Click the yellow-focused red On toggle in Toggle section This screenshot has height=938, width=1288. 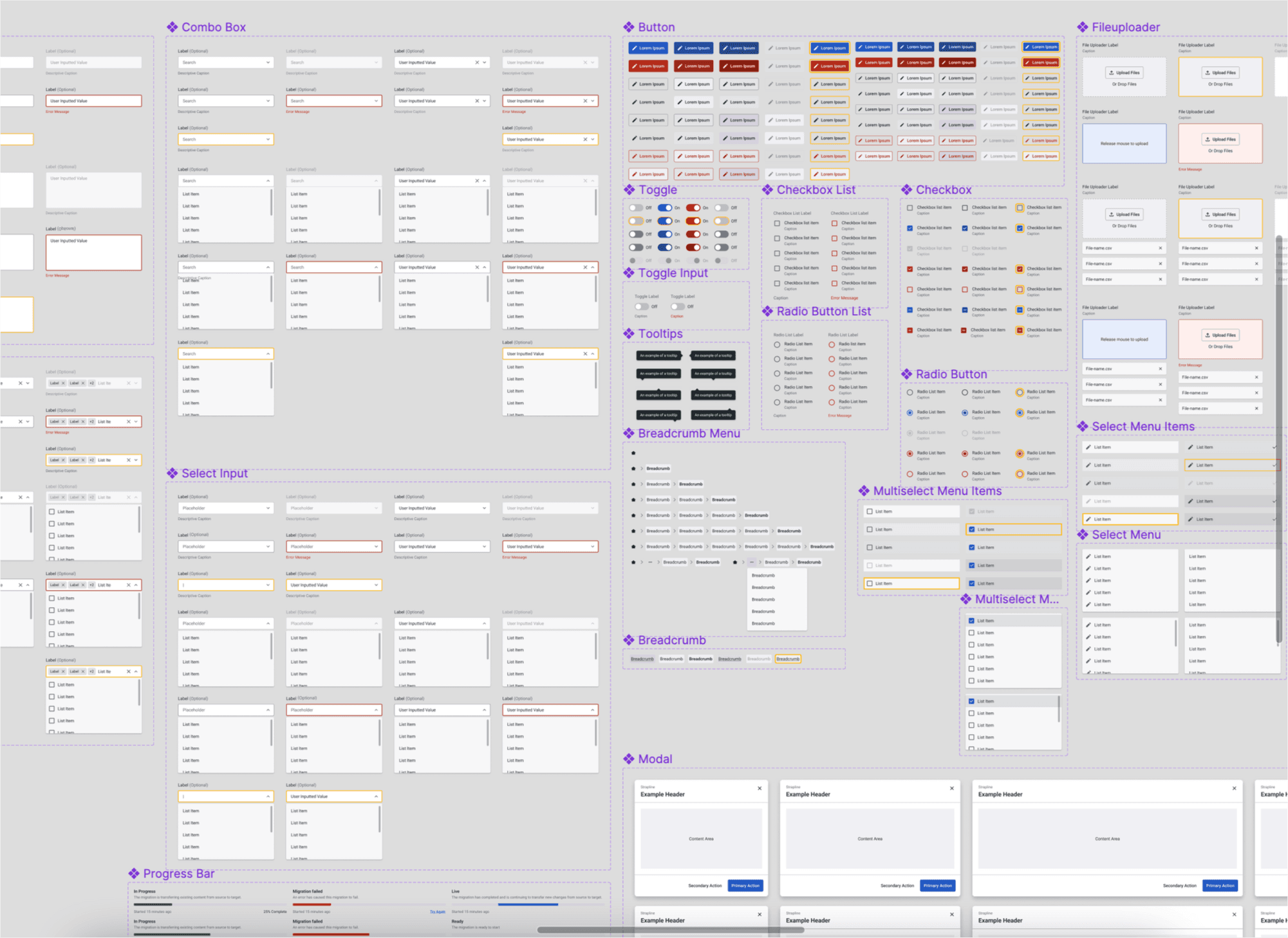[693, 221]
